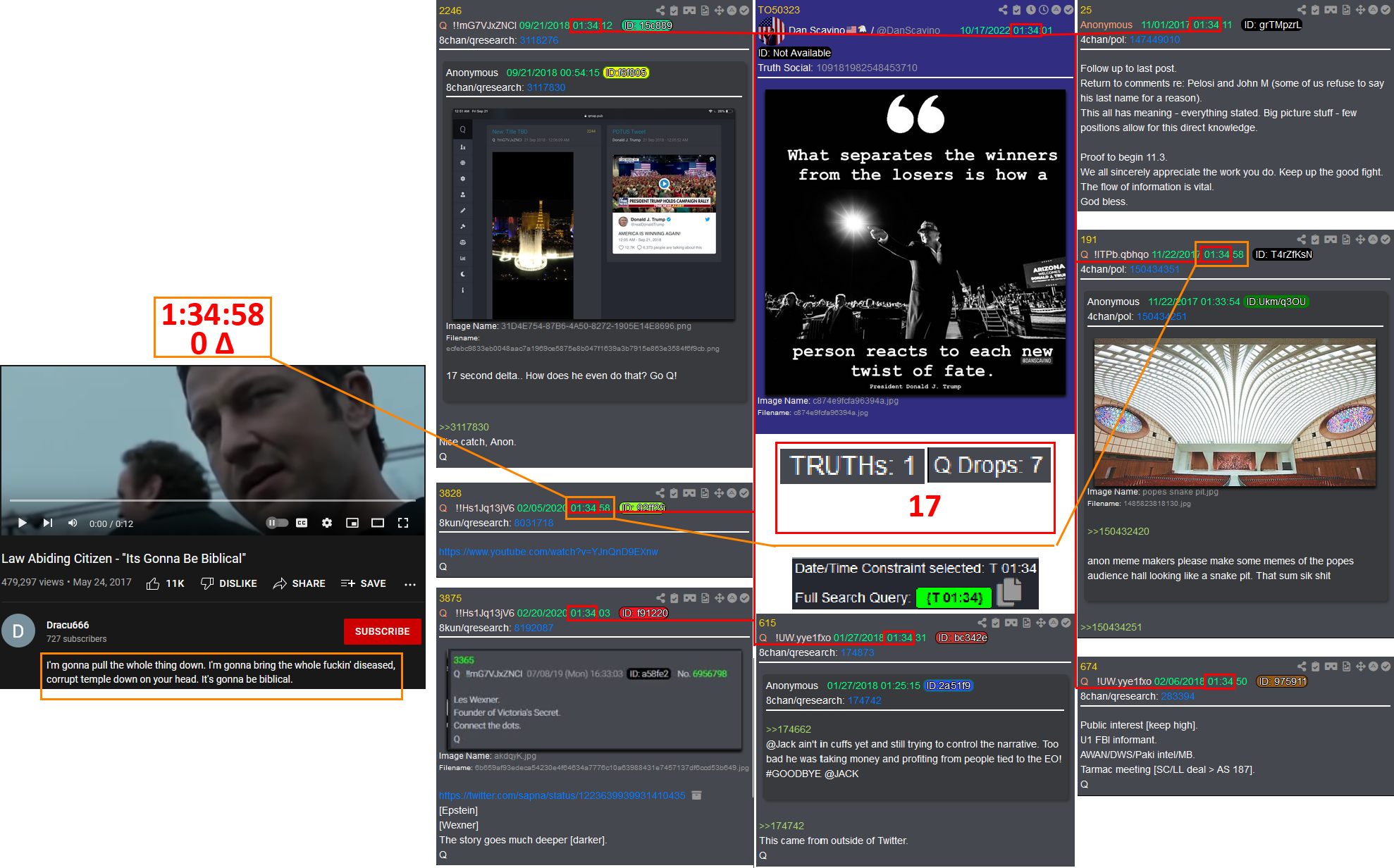The image size is (1394, 868).
Task: Click the ID: bc342e badge on post 615
Action: (x=962, y=638)
